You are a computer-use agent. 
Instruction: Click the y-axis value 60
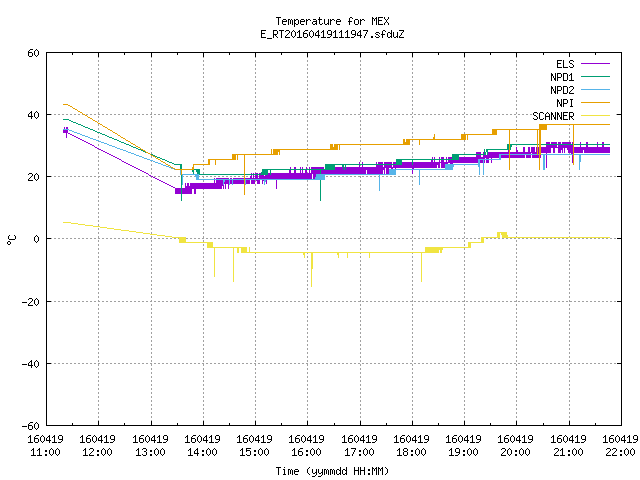(x=33, y=53)
